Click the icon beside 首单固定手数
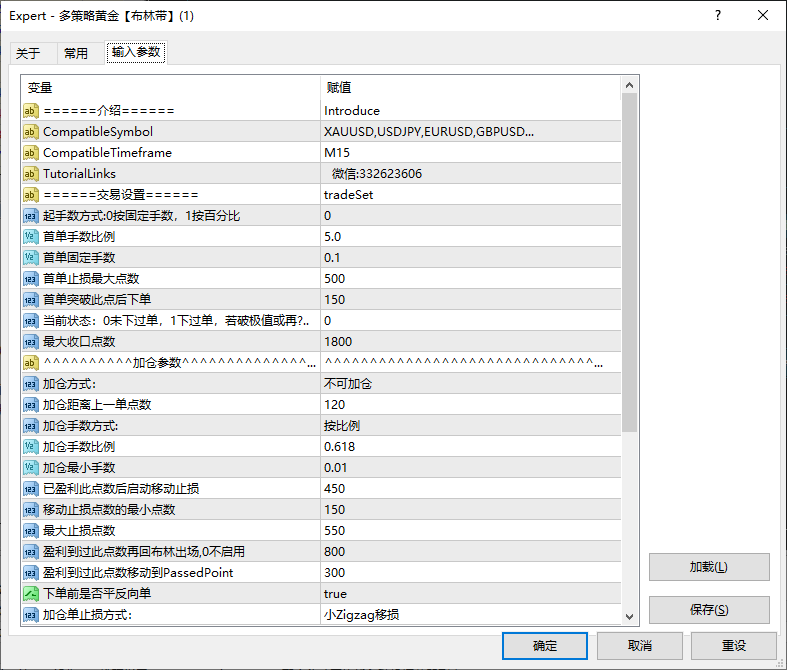 tap(31, 258)
